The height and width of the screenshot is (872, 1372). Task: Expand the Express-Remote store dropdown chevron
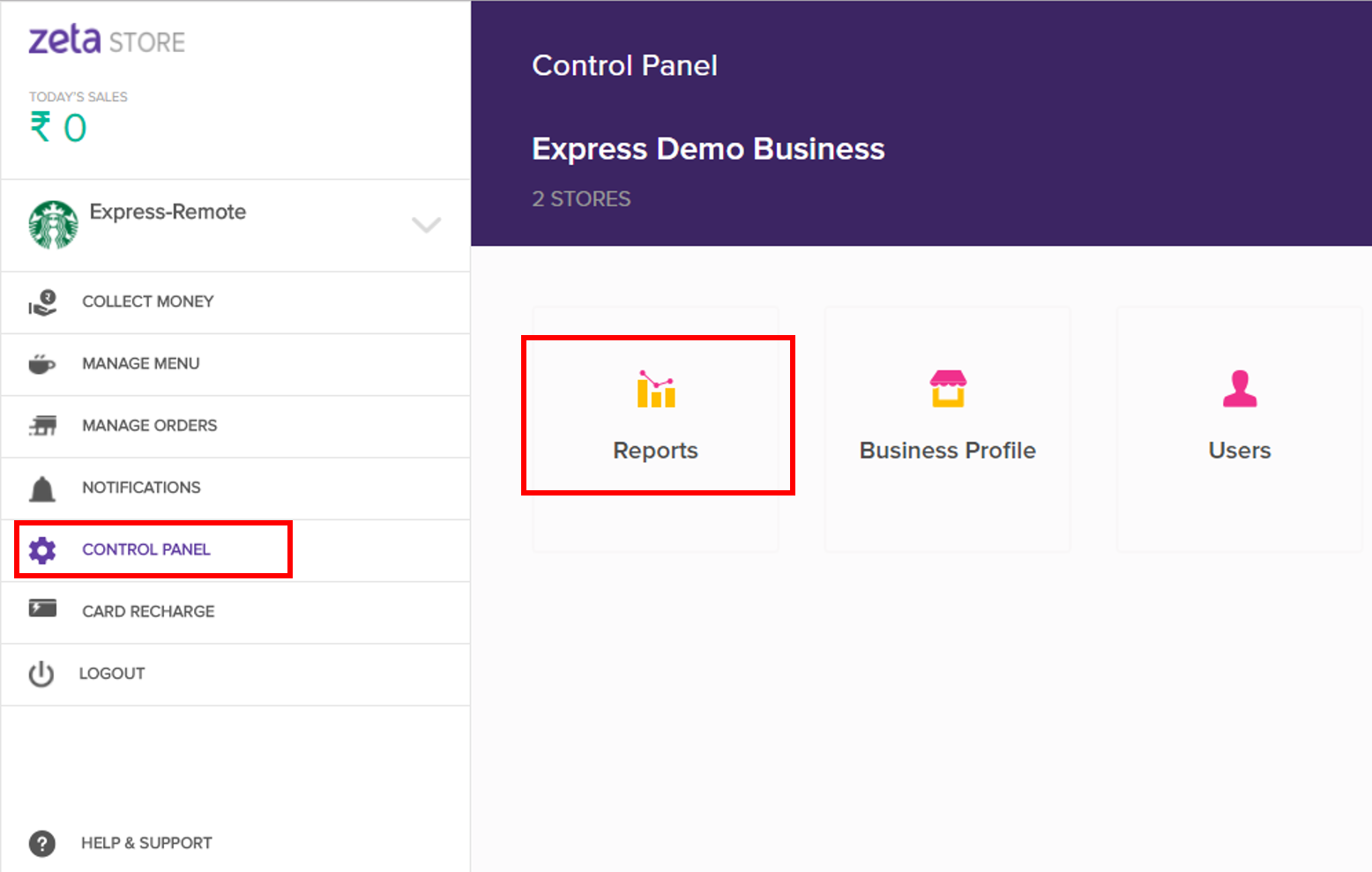coord(427,225)
